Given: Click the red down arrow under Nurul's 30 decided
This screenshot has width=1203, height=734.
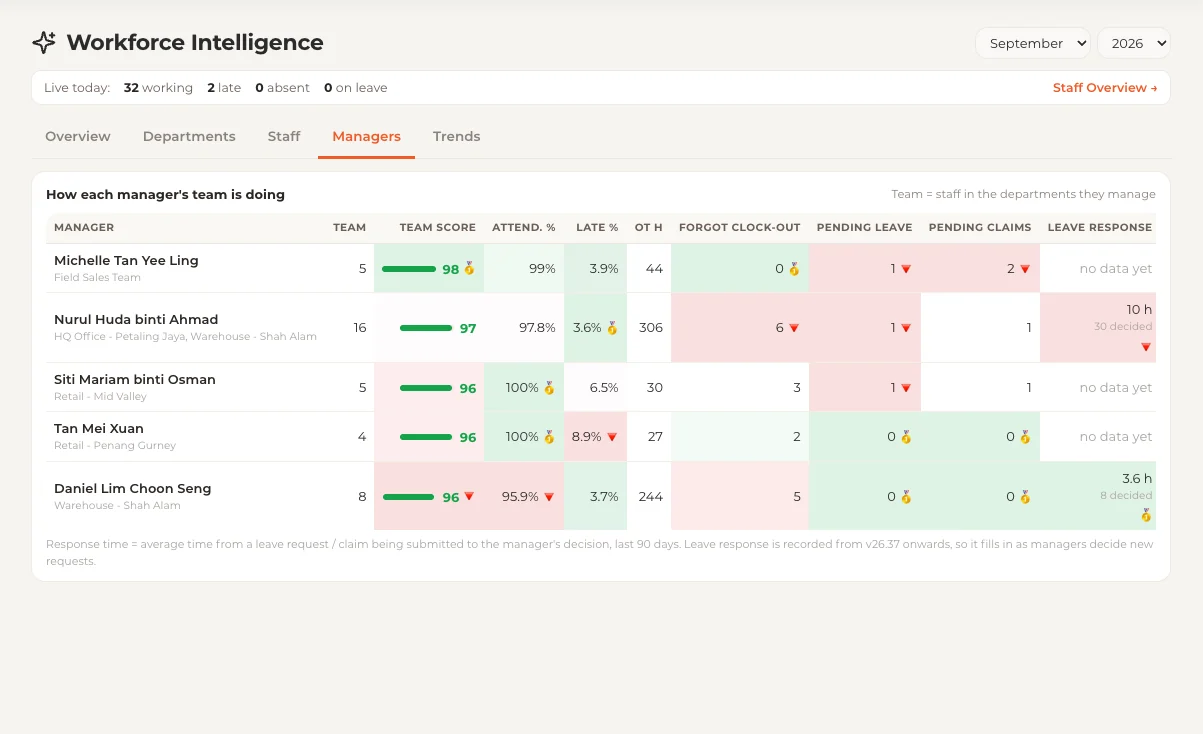Looking at the screenshot, I should (1146, 347).
